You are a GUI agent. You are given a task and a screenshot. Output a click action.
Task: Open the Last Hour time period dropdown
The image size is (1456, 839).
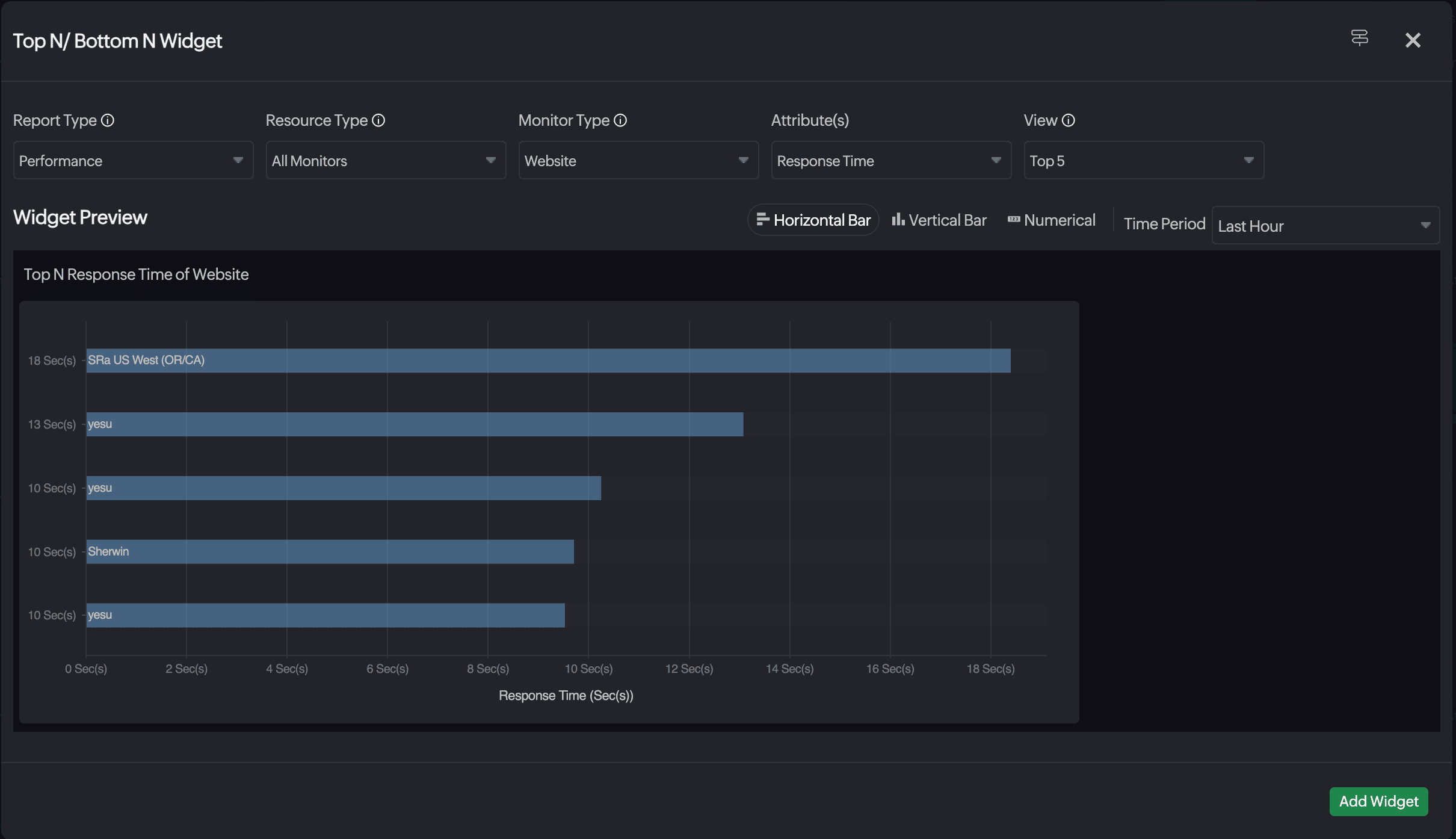(1325, 226)
